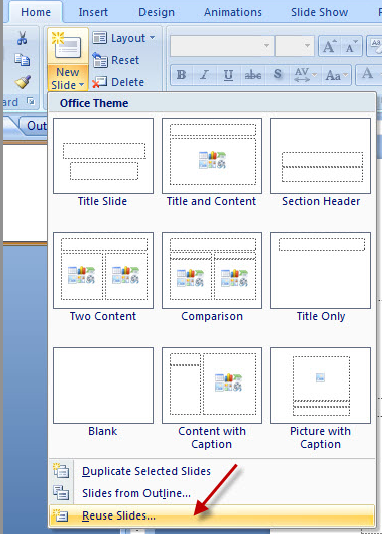Reset the slide with Reset
This screenshot has width=382, height=534.
point(116,60)
